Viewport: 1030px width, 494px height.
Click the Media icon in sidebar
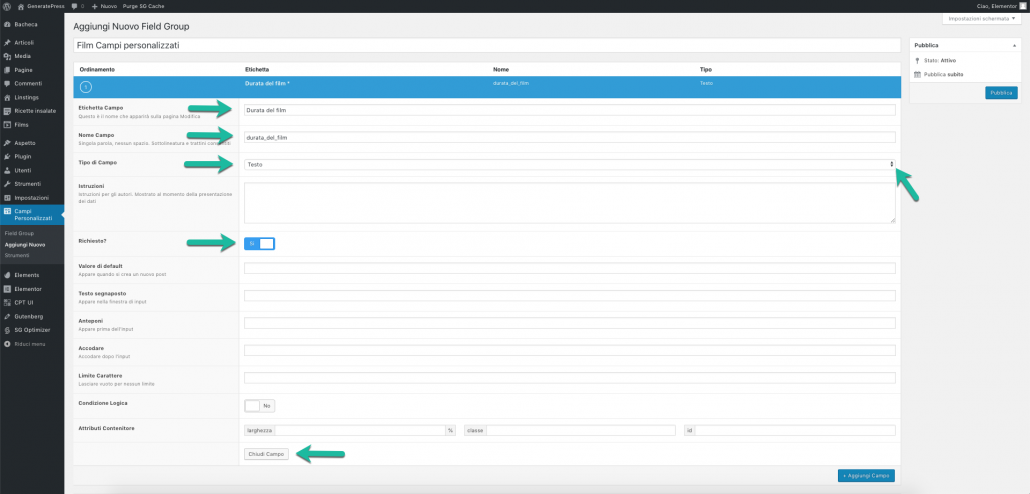pyautogui.click(x=7, y=56)
